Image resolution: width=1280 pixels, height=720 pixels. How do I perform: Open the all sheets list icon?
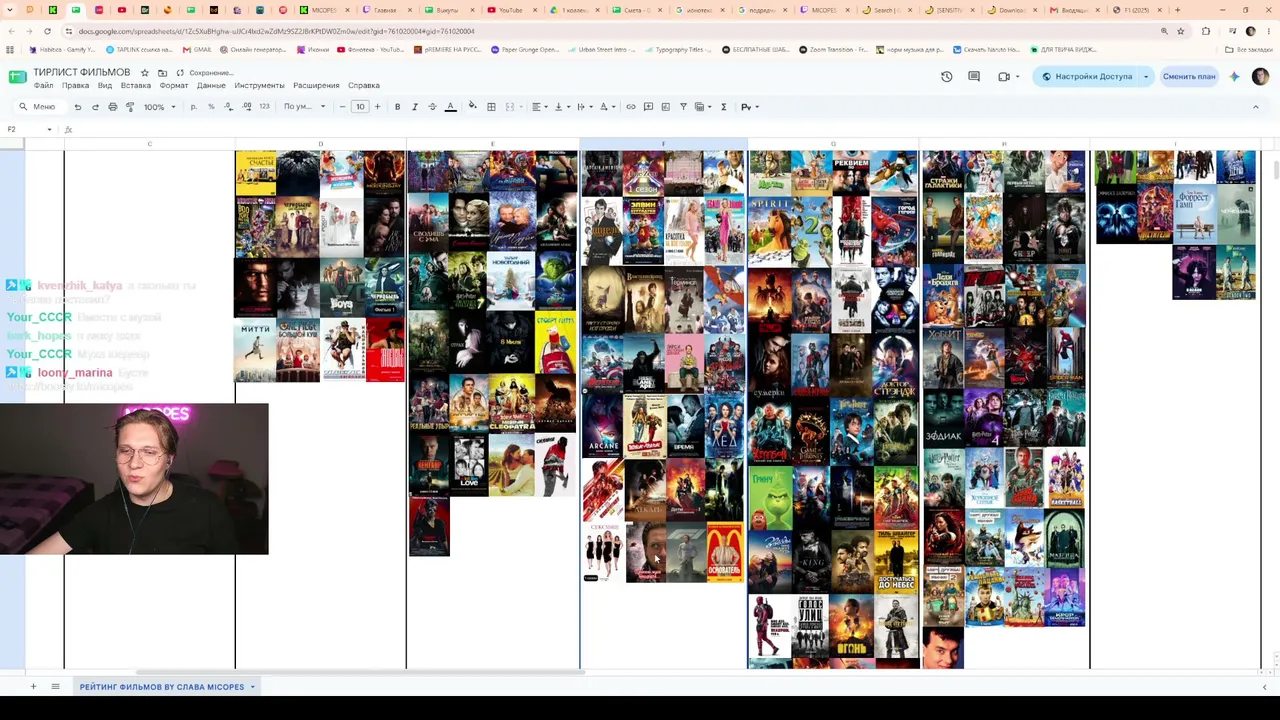click(x=55, y=687)
